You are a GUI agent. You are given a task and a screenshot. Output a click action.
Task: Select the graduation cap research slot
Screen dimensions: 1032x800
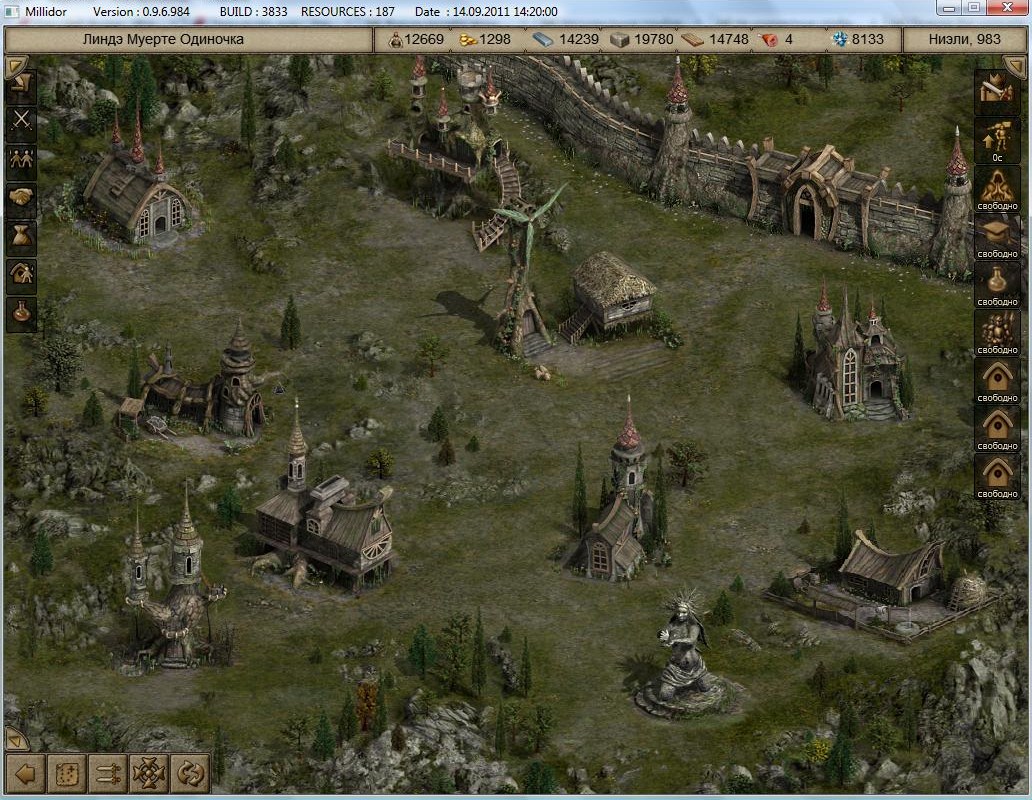click(x=996, y=236)
